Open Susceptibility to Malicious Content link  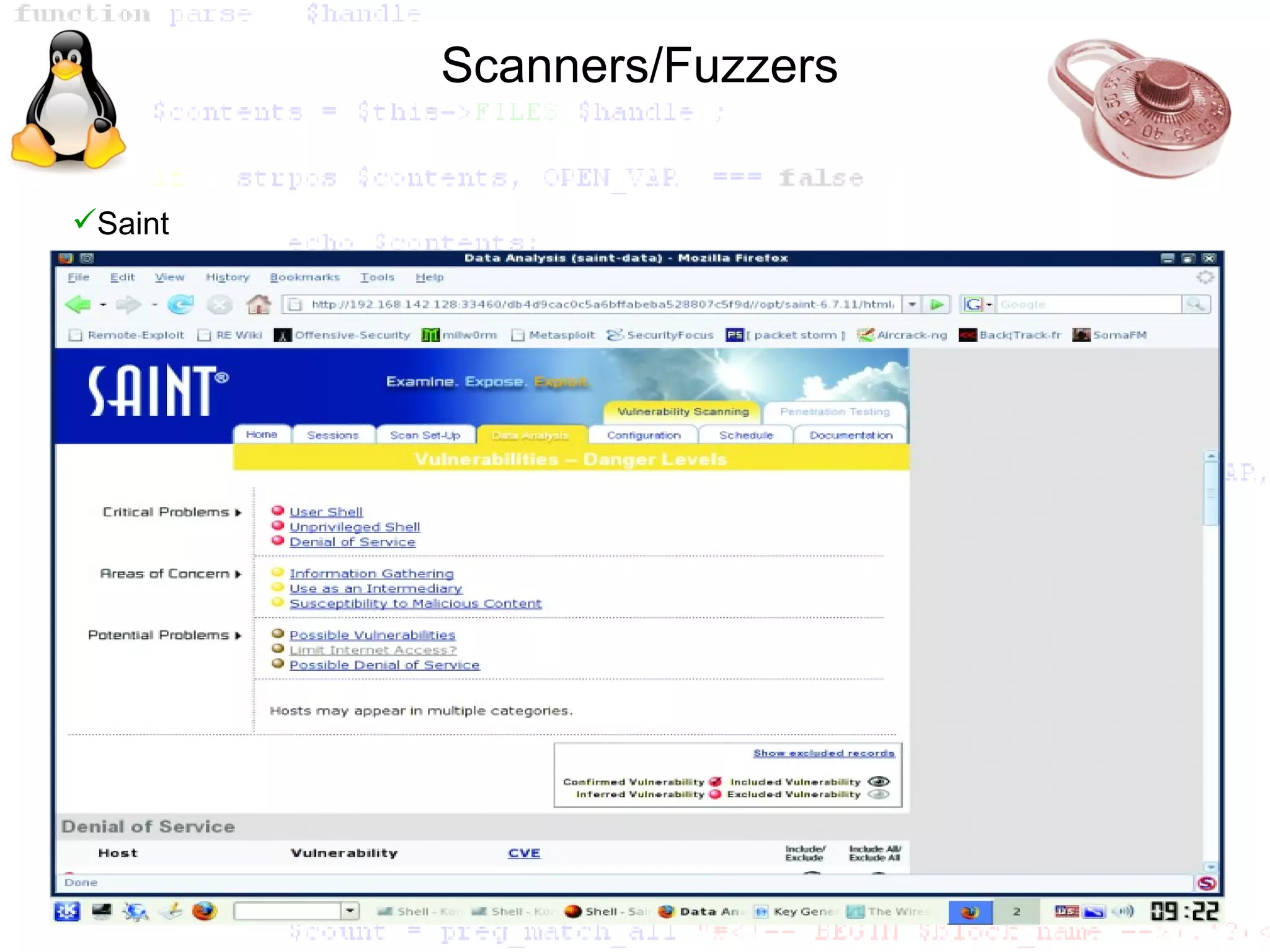tap(415, 604)
